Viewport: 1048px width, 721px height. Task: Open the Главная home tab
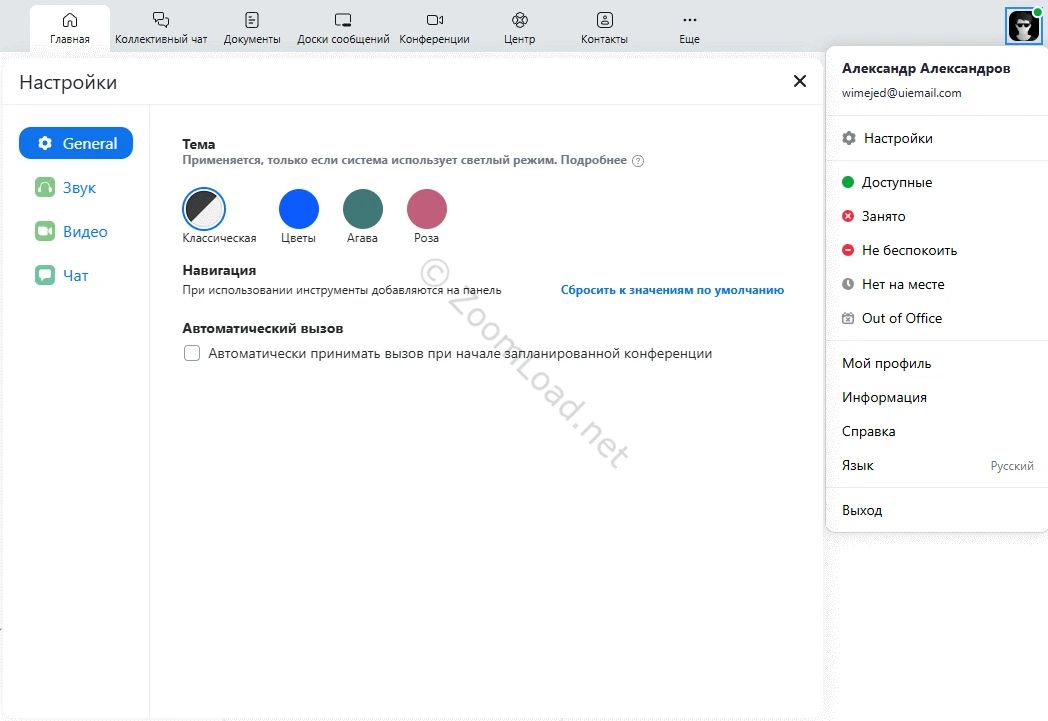pos(70,28)
